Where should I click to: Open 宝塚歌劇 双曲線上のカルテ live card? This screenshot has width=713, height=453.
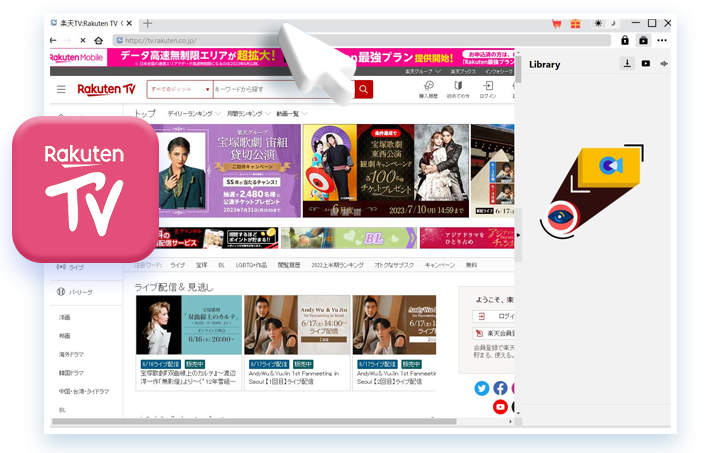[189, 342]
